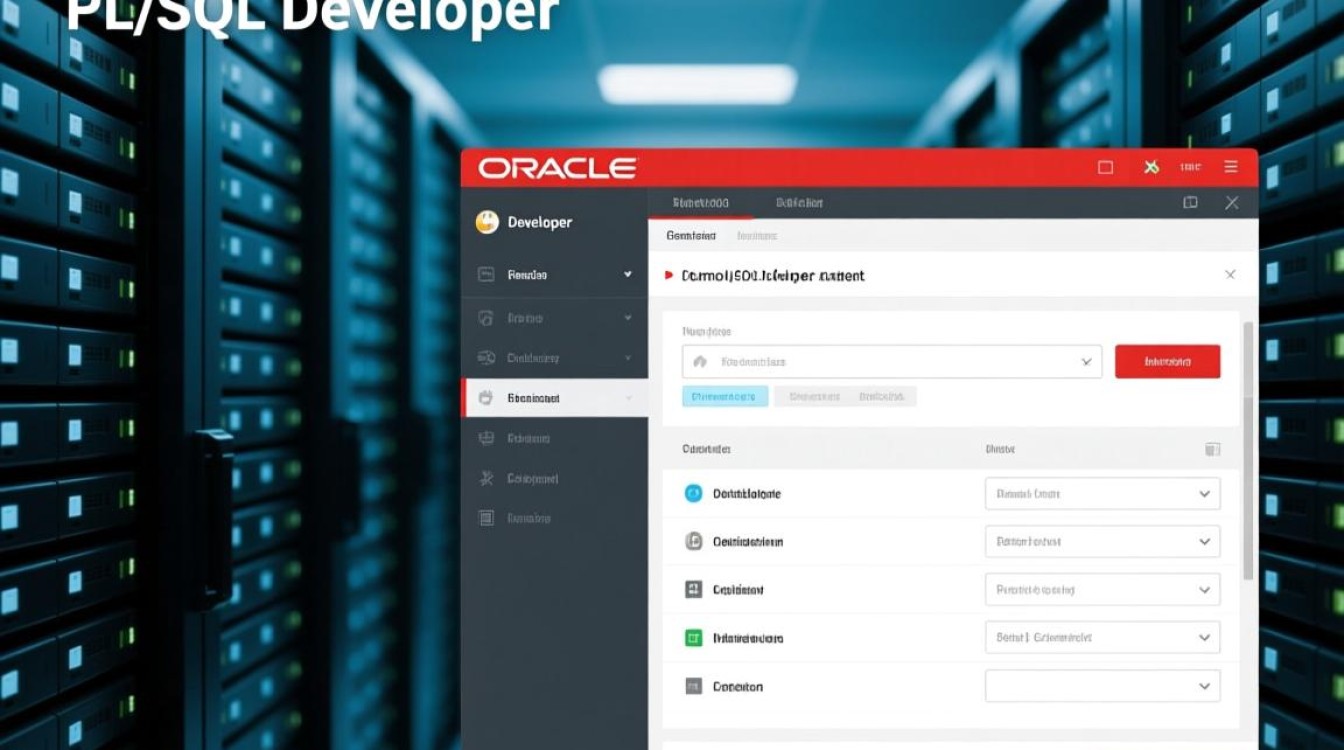Select the dark-text sub-tab below the tab bar
The height and width of the screenshot is (750, 1344).
pos(691,236)
